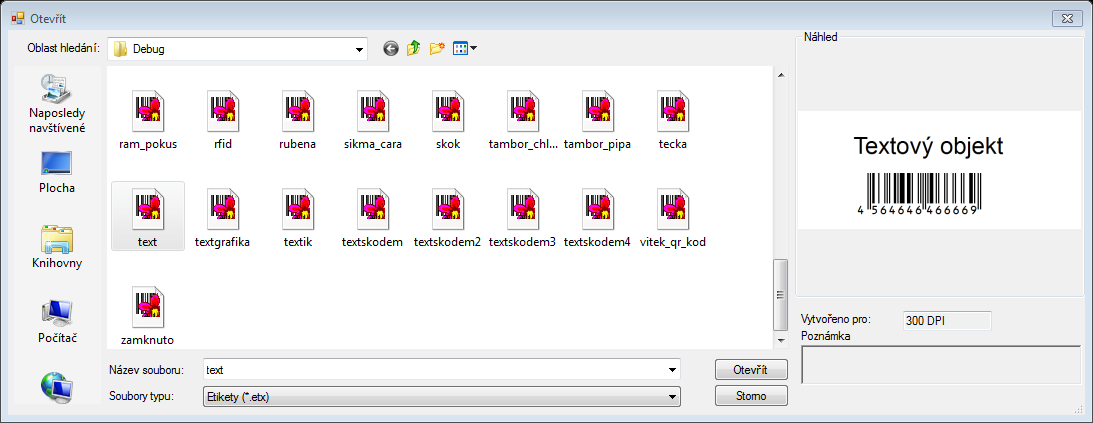Select the ram_pokus file icon

148,109
